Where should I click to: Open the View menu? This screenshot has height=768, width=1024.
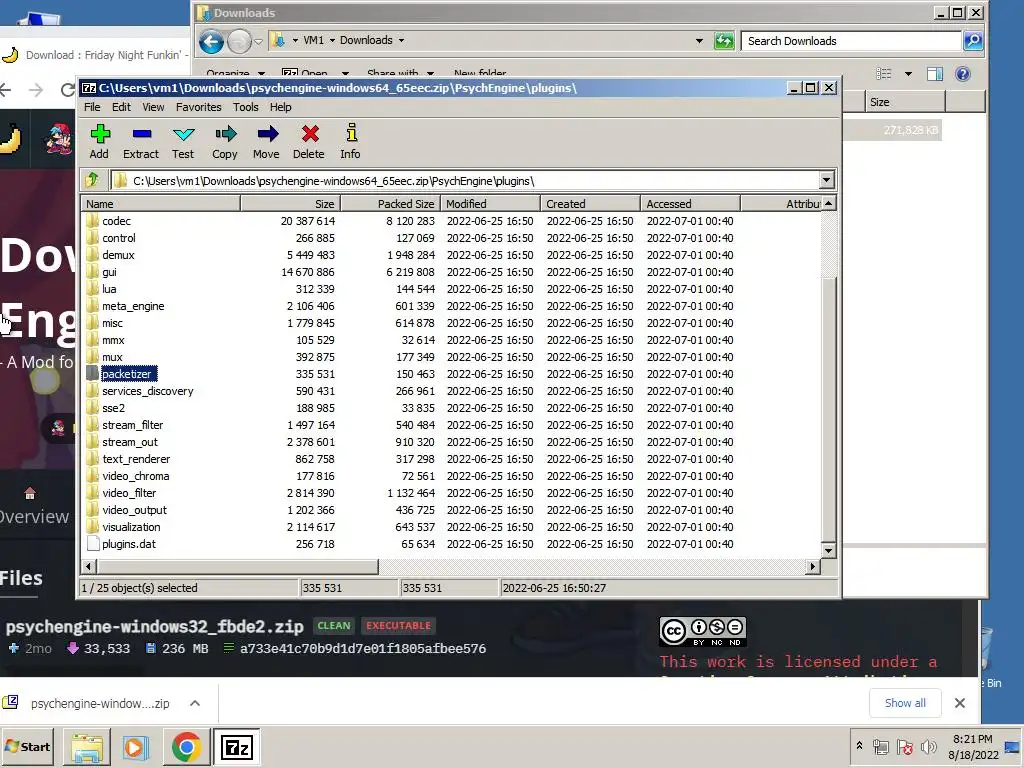[153, 107]
